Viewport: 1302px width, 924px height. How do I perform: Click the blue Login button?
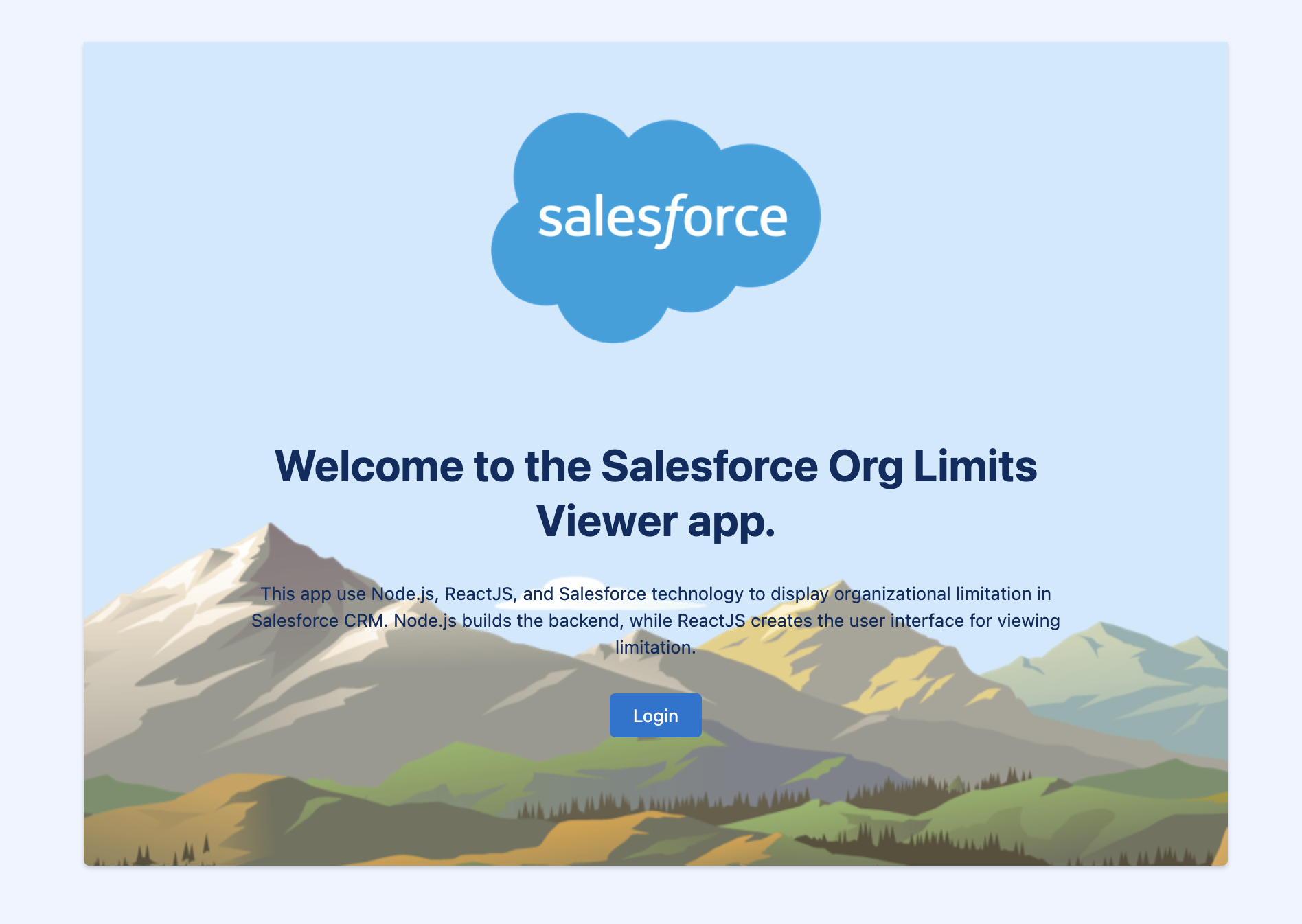(x=655, y=715)
